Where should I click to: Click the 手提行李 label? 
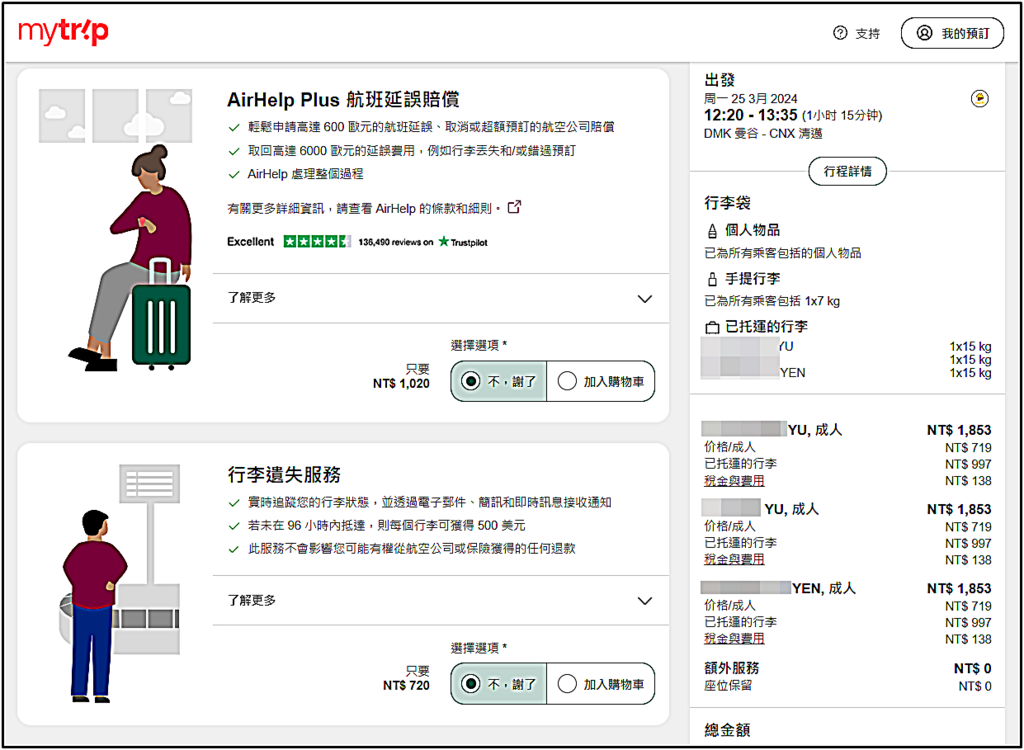752,280
